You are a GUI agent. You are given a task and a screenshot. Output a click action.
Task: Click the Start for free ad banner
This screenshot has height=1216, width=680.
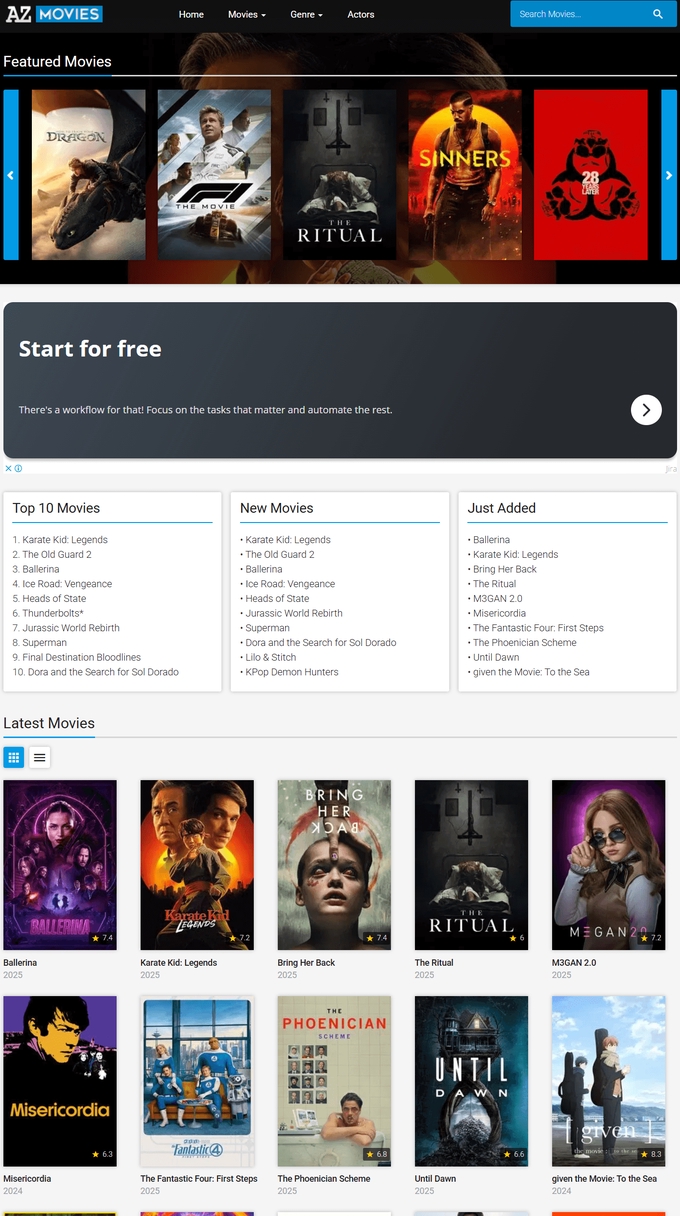point(340,380)
